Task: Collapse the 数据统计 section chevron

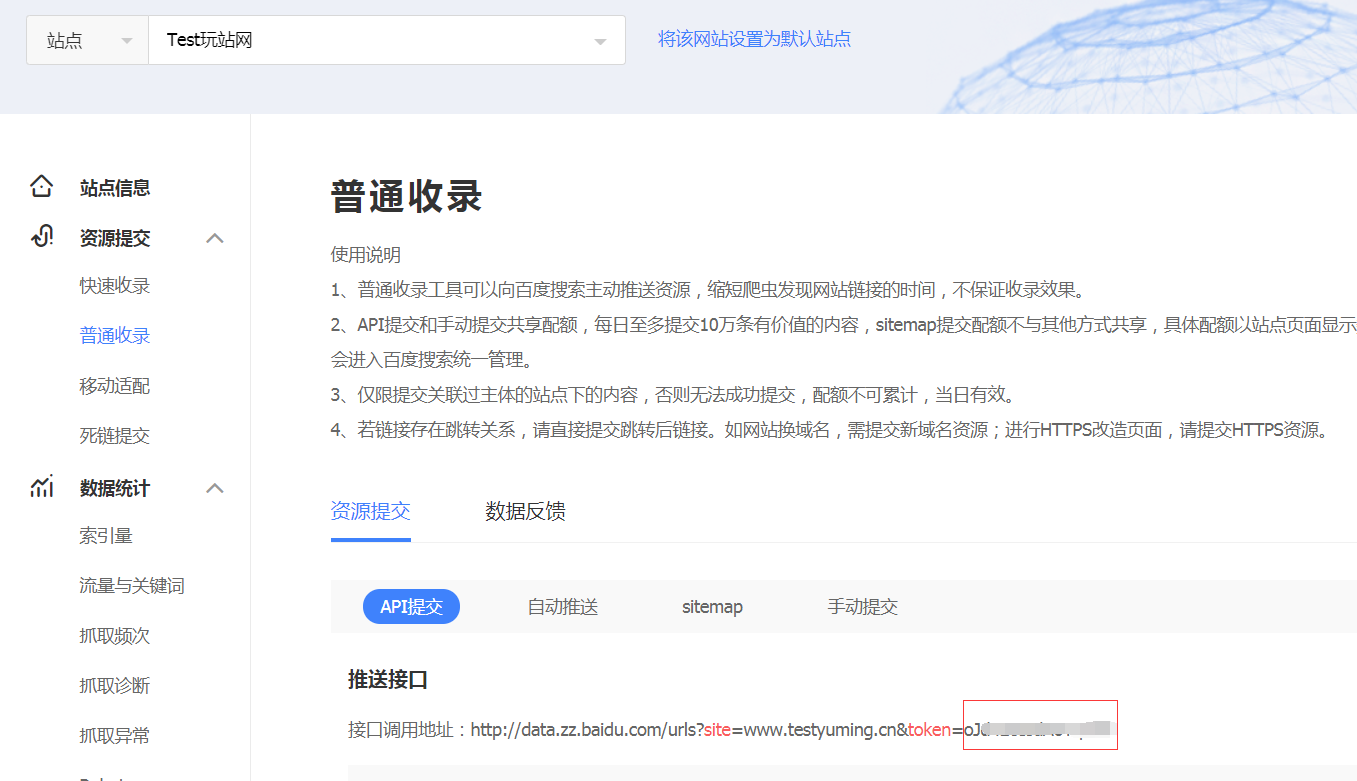Action: point(215,488)
